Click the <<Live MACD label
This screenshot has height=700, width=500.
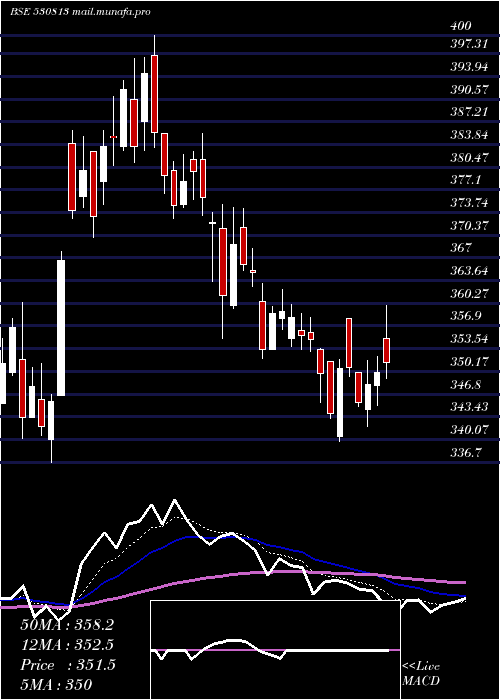coord(421,674)
